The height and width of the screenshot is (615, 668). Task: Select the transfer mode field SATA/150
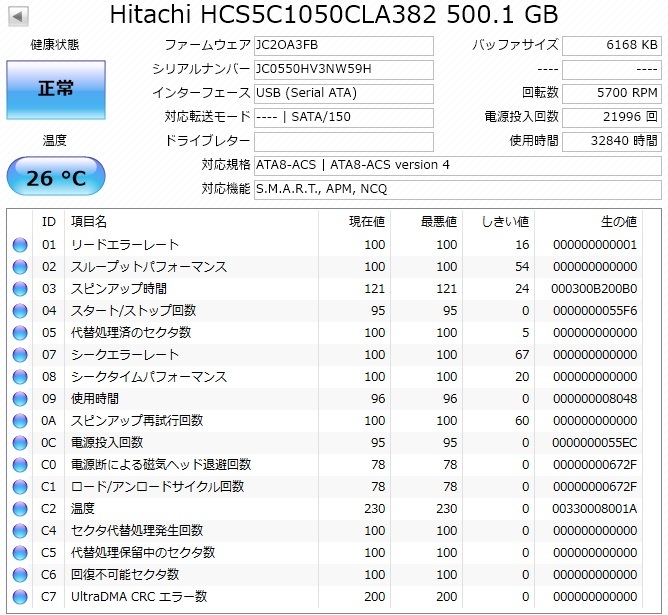344,117
